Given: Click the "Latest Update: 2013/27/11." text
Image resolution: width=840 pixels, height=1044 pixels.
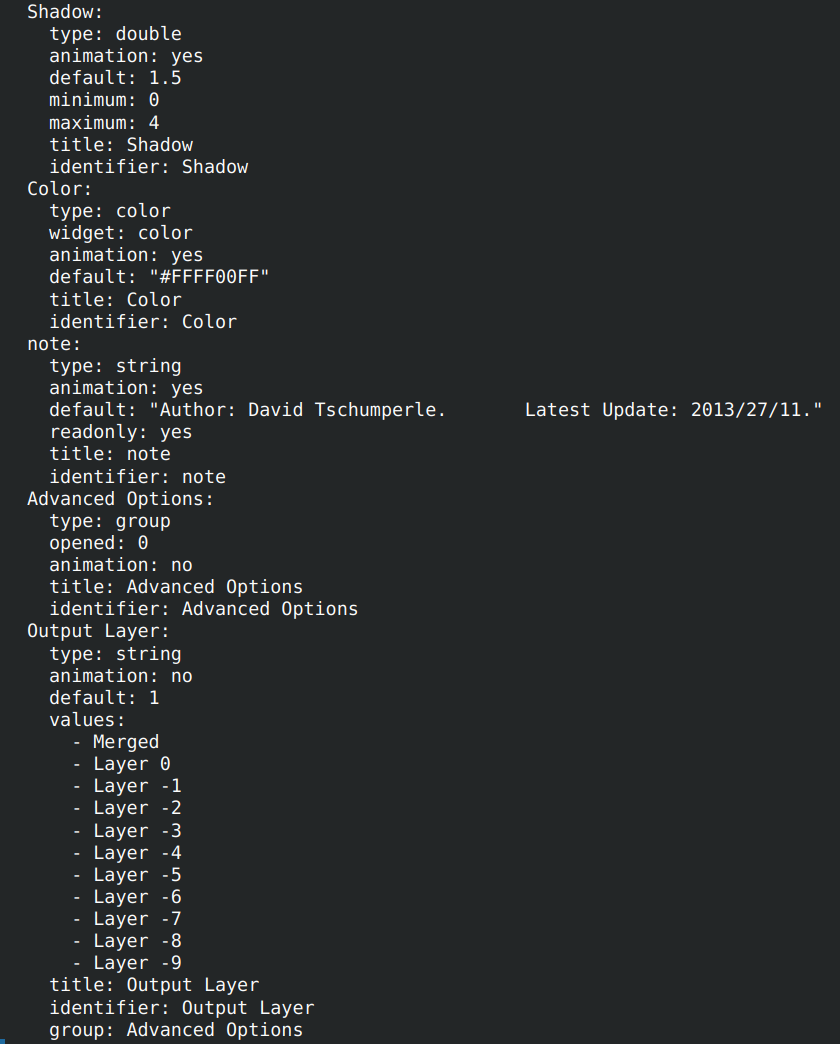Looking at the screenshot, I should (x=672, y=410).
